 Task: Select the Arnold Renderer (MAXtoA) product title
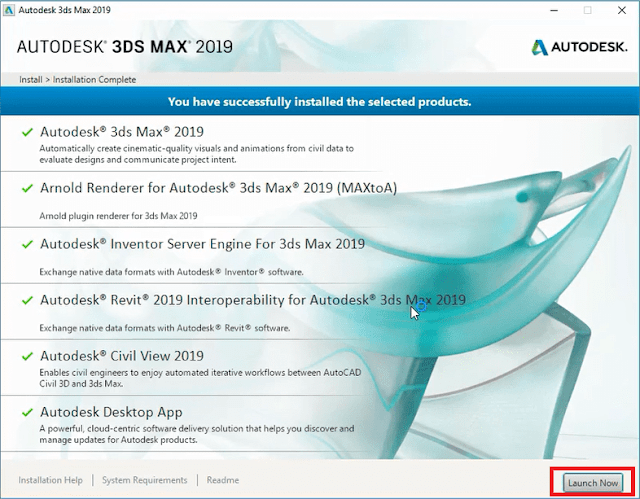click(218, 188)
